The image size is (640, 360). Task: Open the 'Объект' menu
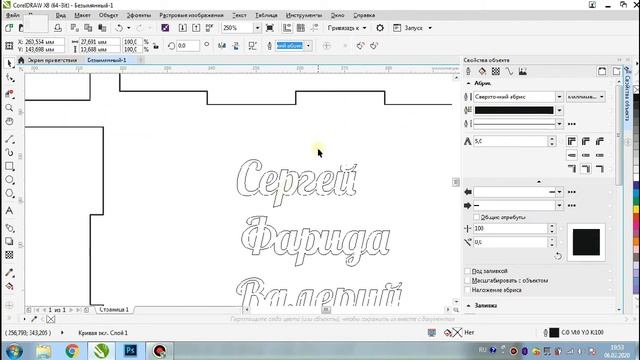[108, 15]
